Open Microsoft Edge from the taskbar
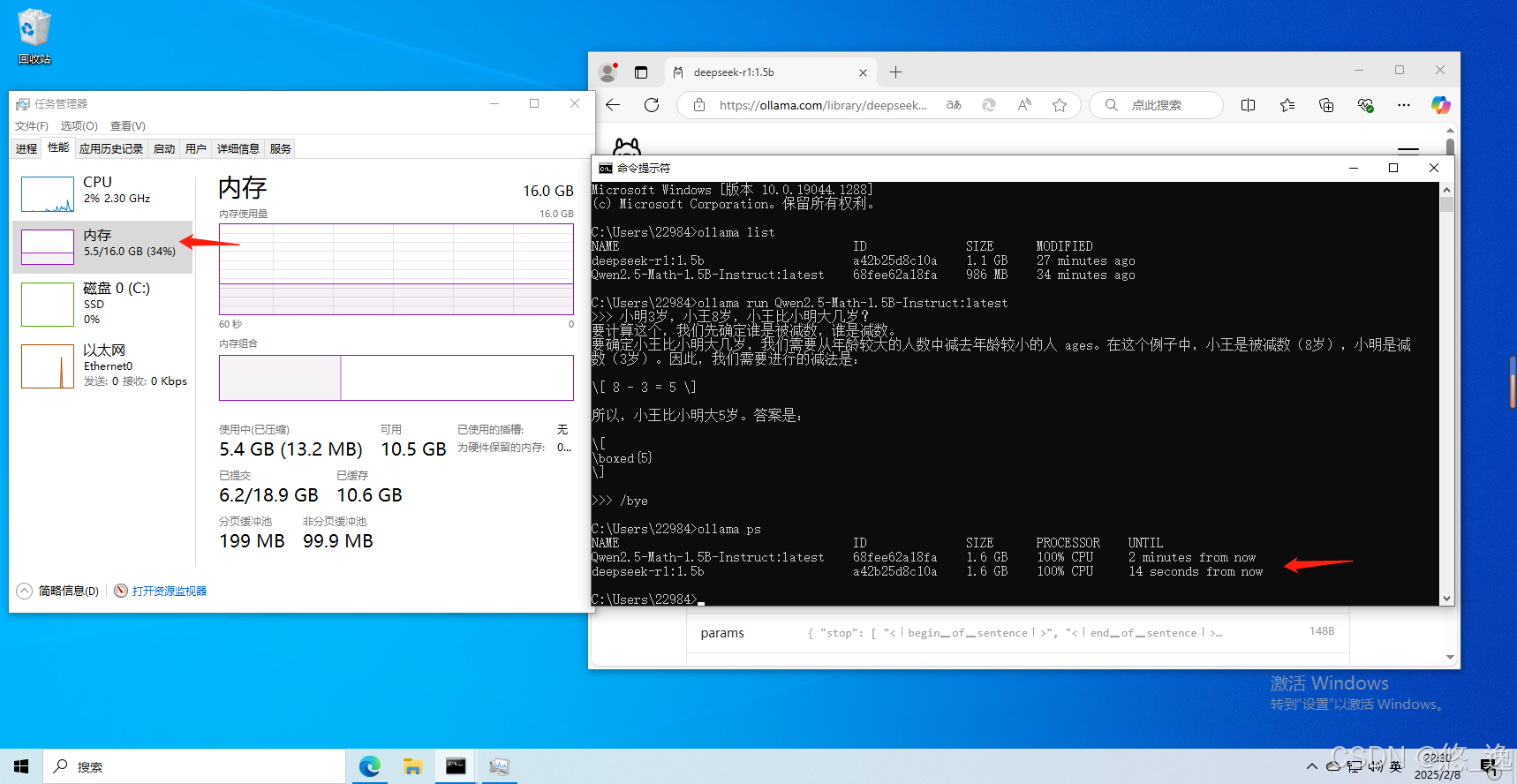1517x784 pixels. coord(369,766)
